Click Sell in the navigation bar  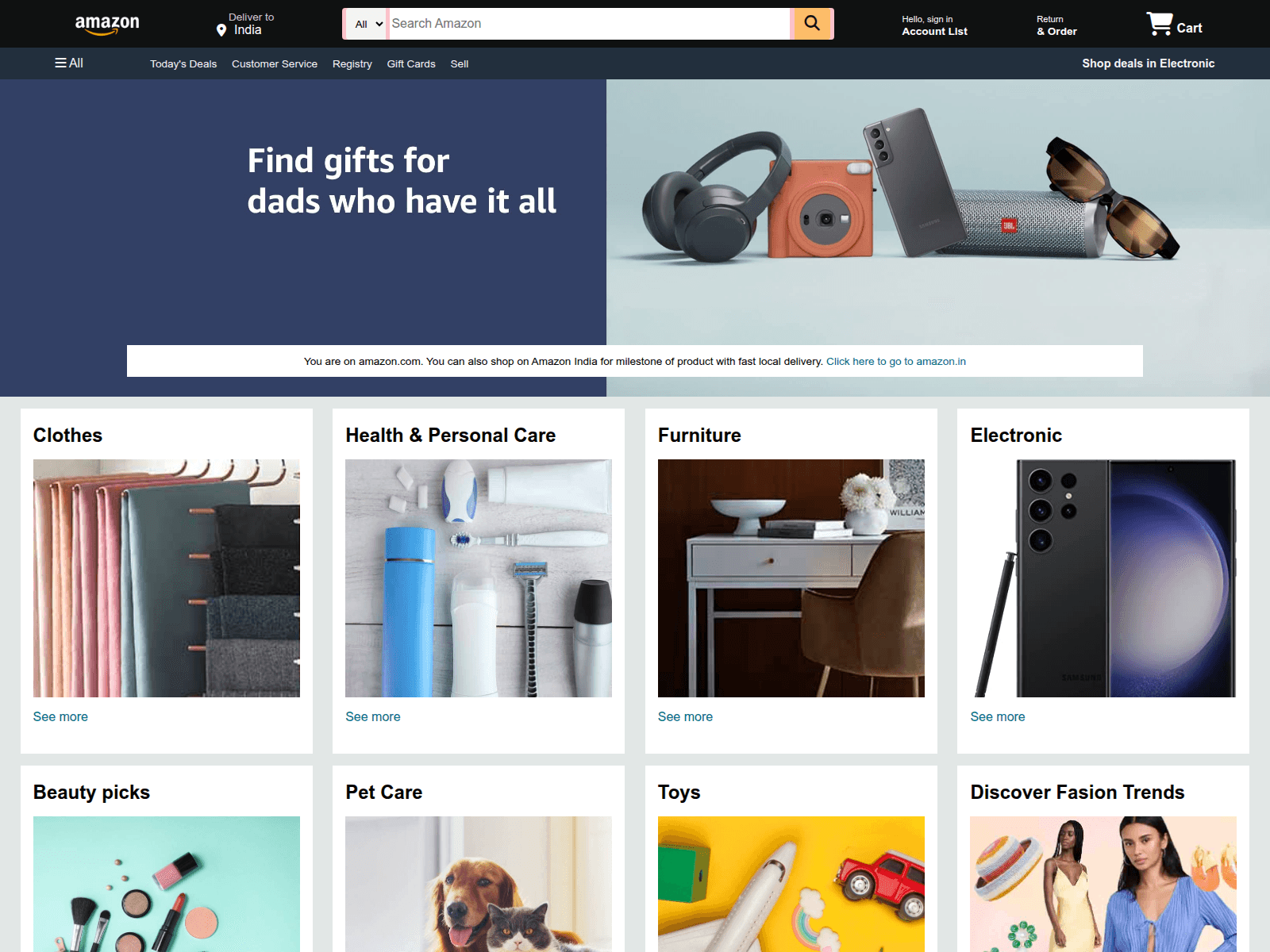pos(460,64)
